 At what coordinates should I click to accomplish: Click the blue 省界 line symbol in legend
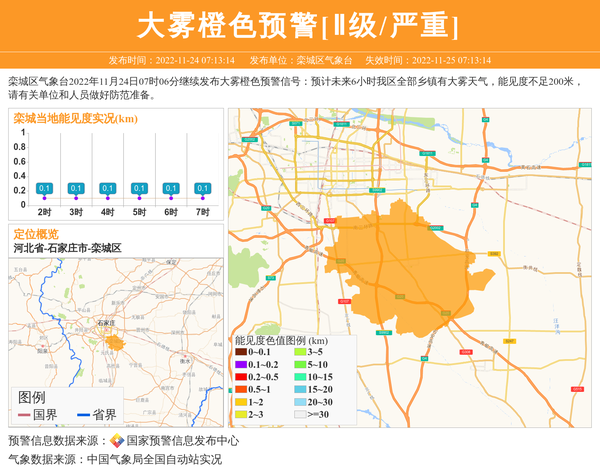coord(83,415)
